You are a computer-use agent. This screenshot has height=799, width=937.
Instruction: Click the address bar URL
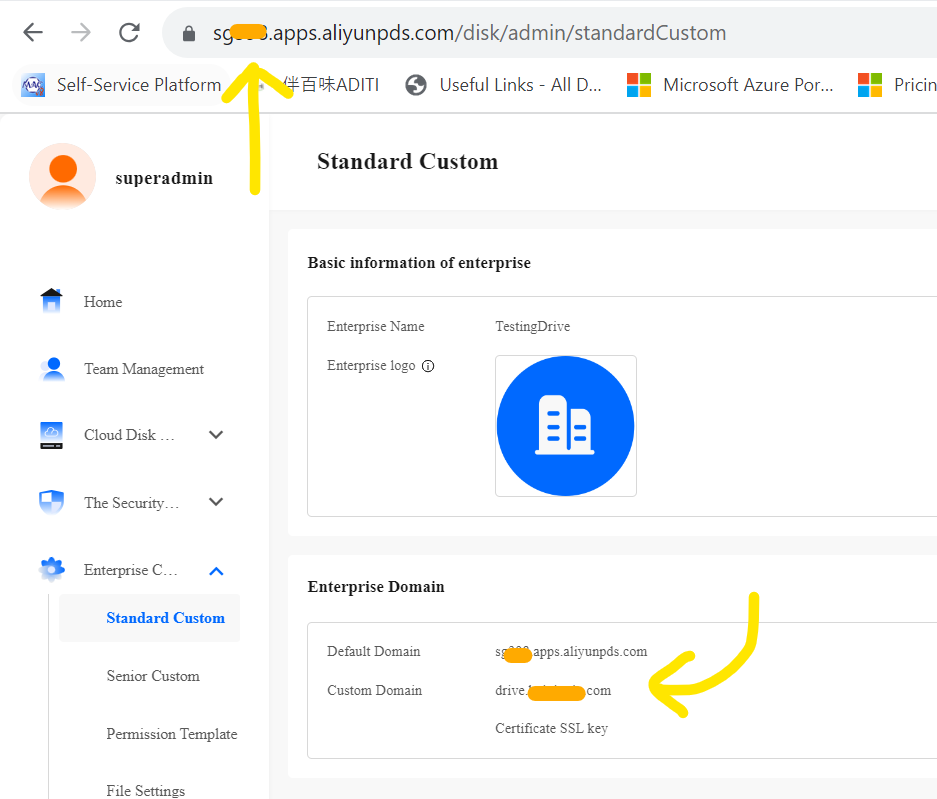pos(469,33)
